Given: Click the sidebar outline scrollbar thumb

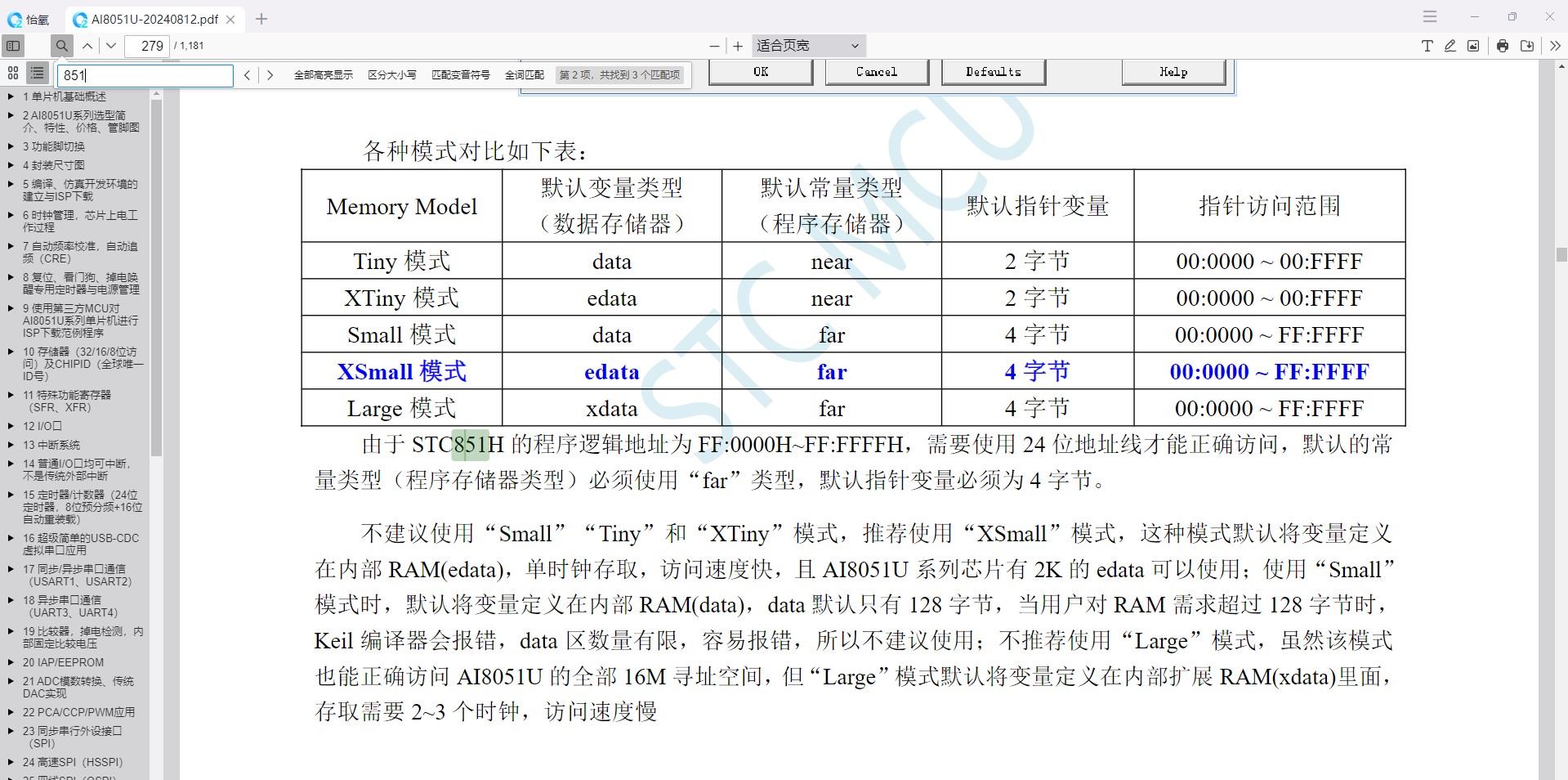Looking at the screenshot, I should (156, 278).
